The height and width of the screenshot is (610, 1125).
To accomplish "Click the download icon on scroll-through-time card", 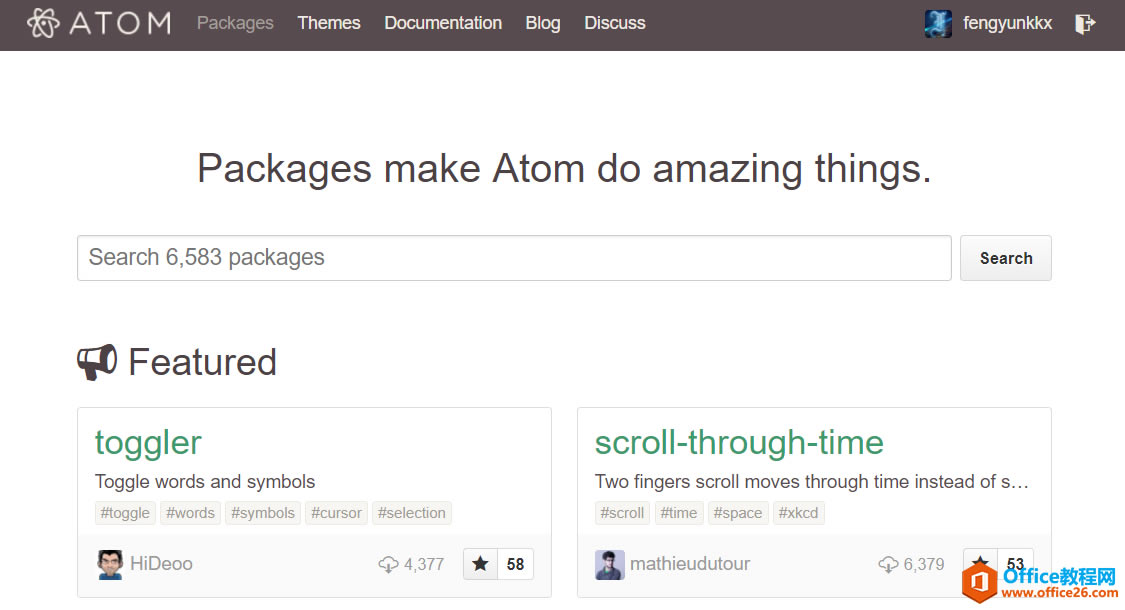I will (888, 564).
